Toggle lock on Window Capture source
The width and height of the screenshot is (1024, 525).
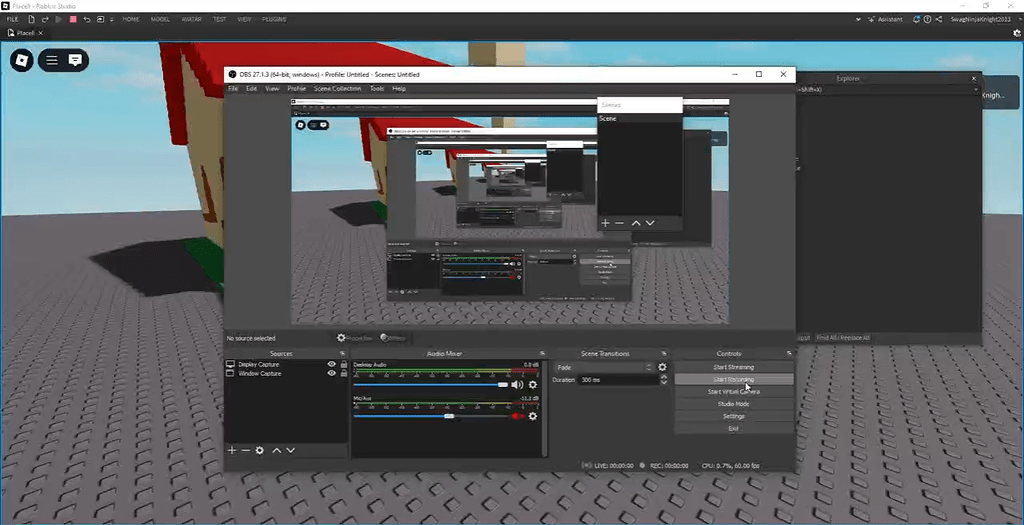tap(344, 374)
